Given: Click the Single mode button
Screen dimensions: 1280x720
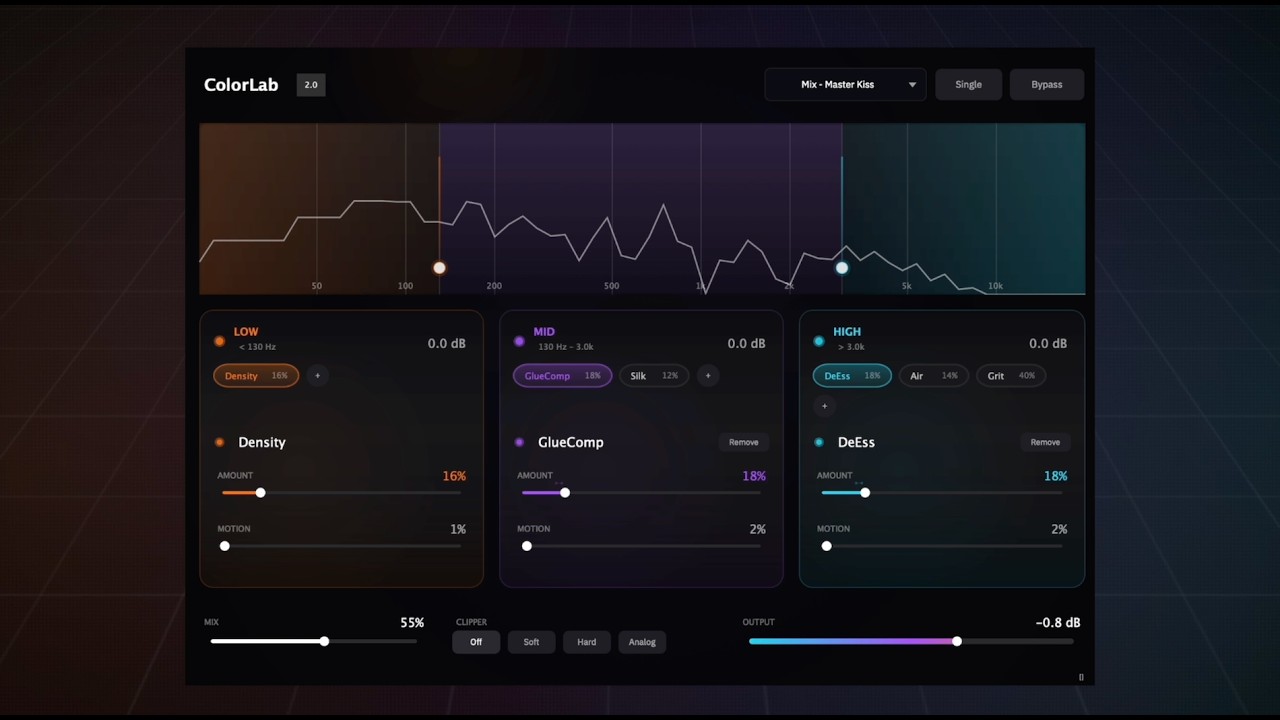Looking at the screenshot, I should [968, 85].
